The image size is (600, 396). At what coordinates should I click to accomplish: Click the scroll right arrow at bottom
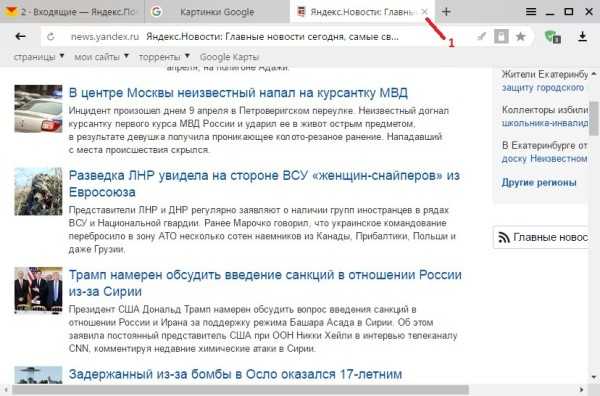pos(582,390)
